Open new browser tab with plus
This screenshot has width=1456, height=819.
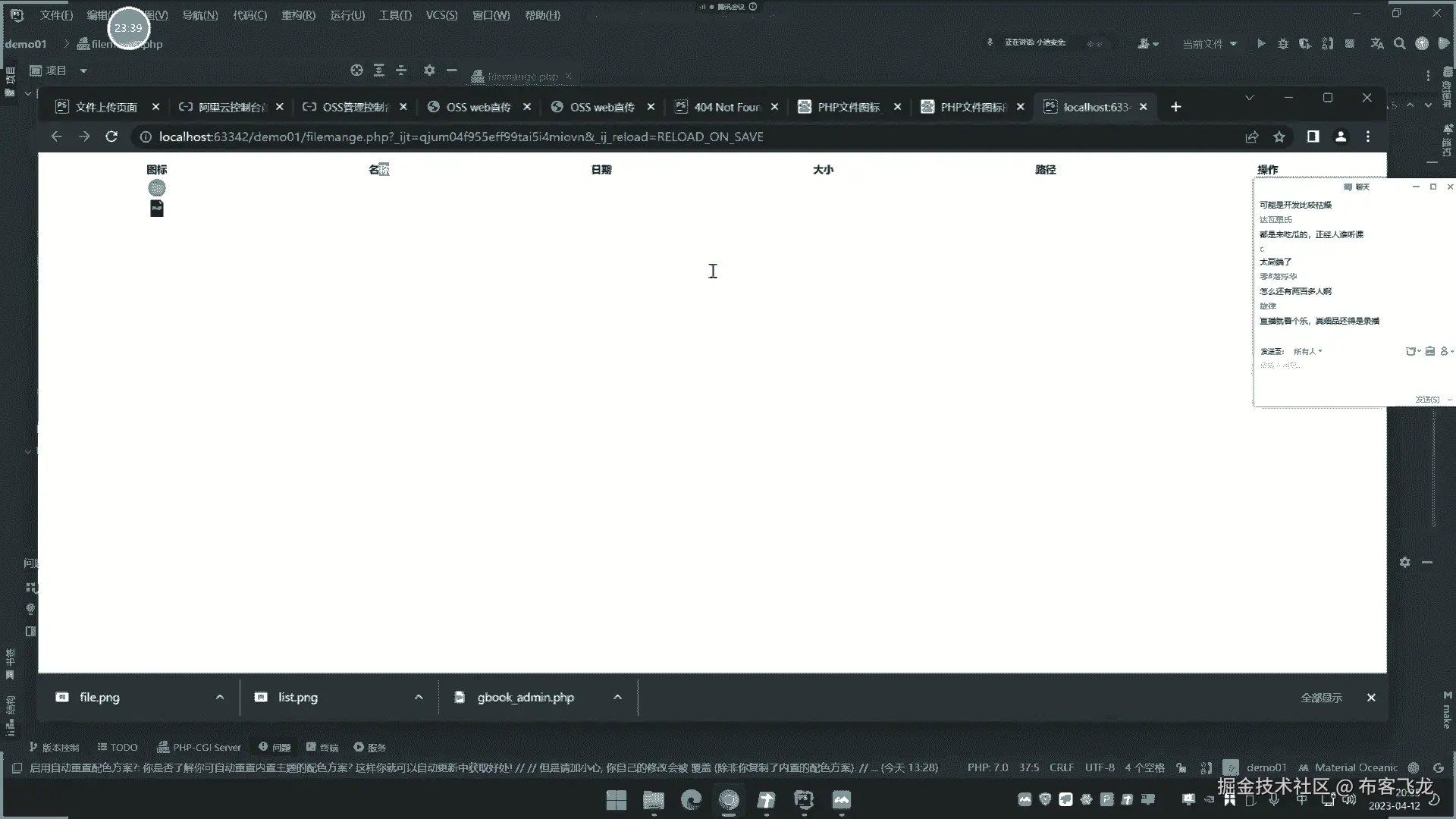(x=1175, y=107)
